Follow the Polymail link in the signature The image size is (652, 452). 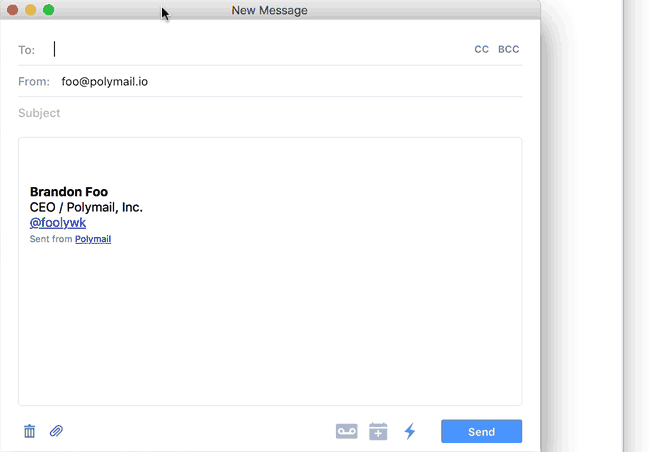click(93, 239)
